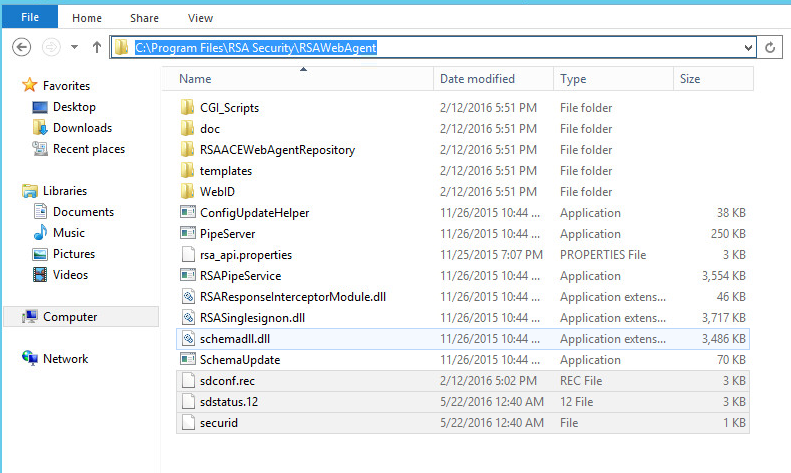Click the RSAResponseInterceptorModule.dll icon
791x473 pixels.
[x=188, y=297]
